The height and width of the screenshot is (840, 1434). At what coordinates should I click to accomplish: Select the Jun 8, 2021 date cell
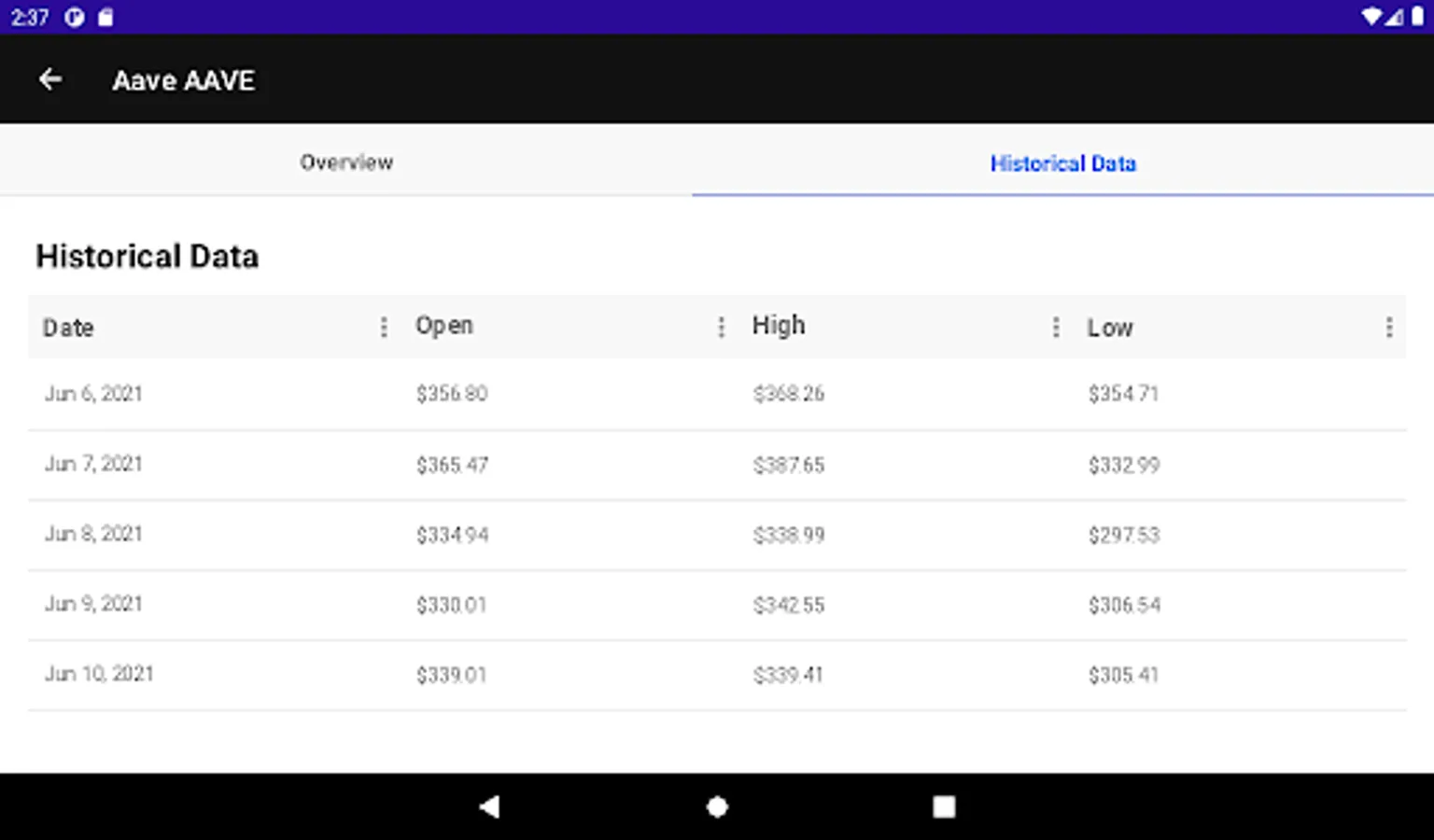(x=93, y=534)
